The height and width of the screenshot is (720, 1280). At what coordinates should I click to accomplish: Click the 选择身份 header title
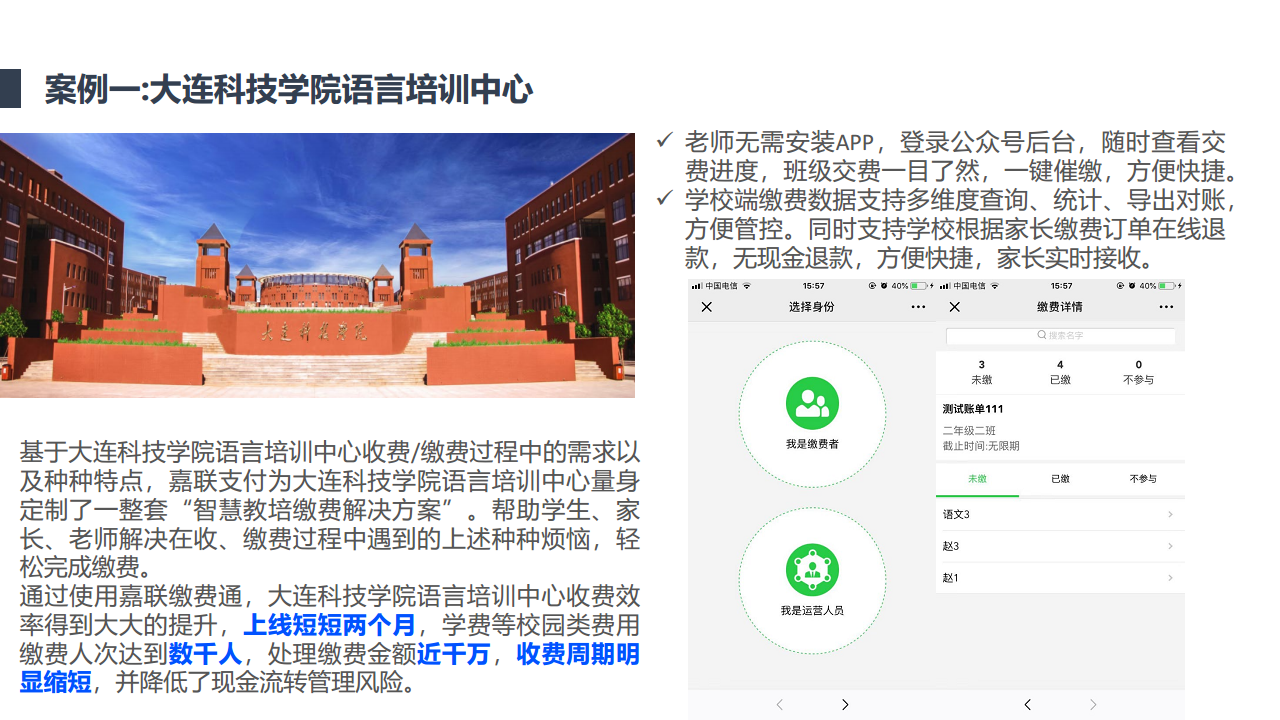[x=811, y=307]
